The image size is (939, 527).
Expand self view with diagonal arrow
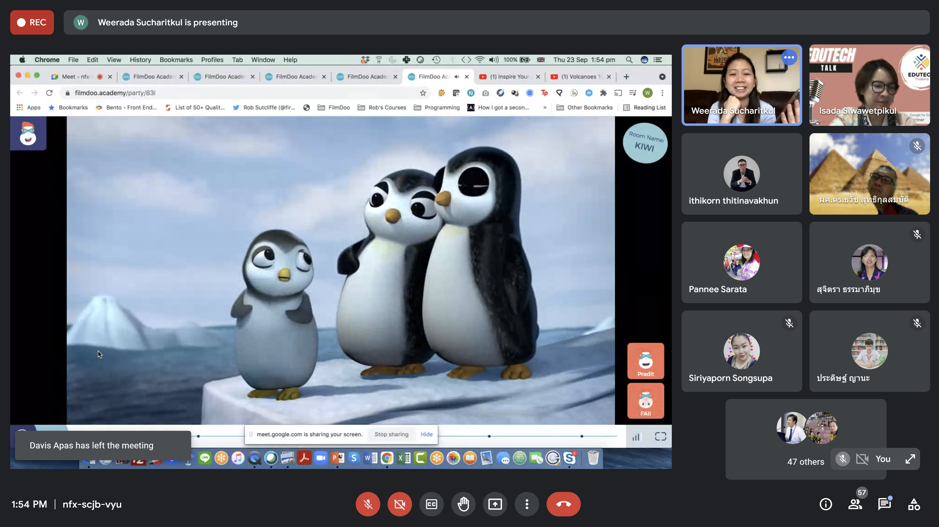click(x=910, y=459)
